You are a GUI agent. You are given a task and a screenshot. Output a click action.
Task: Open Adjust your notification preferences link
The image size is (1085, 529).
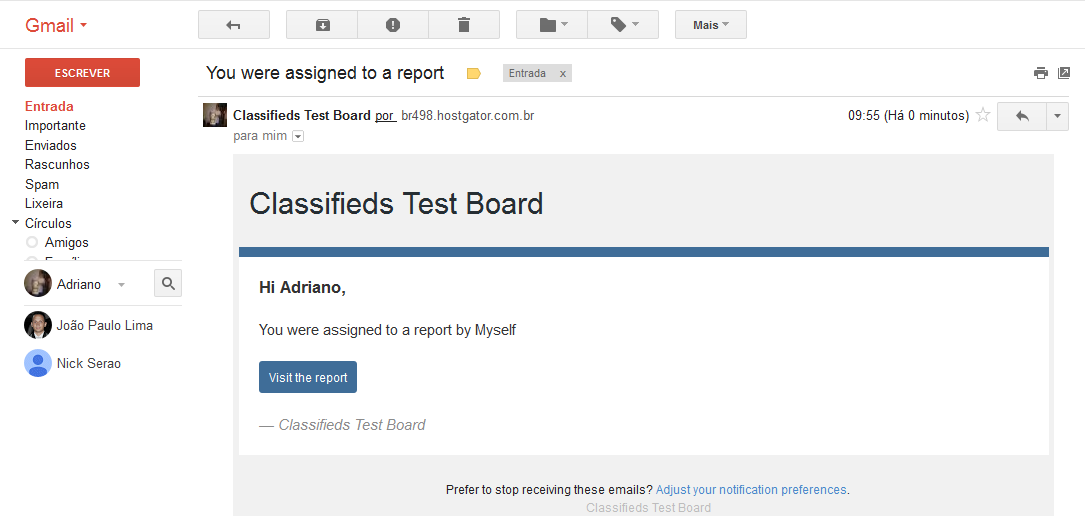(751, 490)
